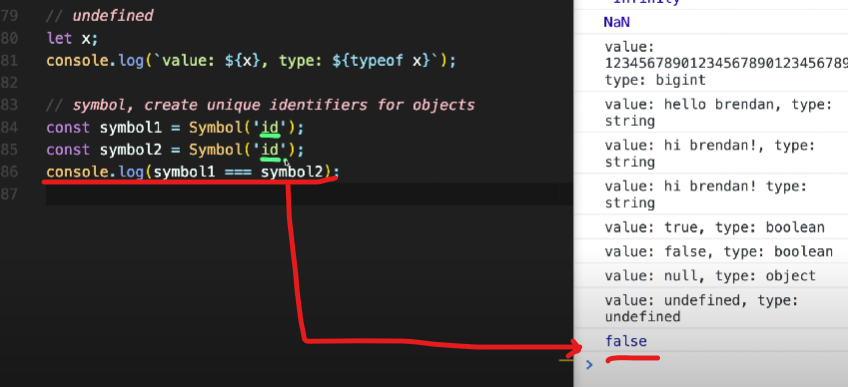Click line number 85 in the gutter

(x=9, y=150)
